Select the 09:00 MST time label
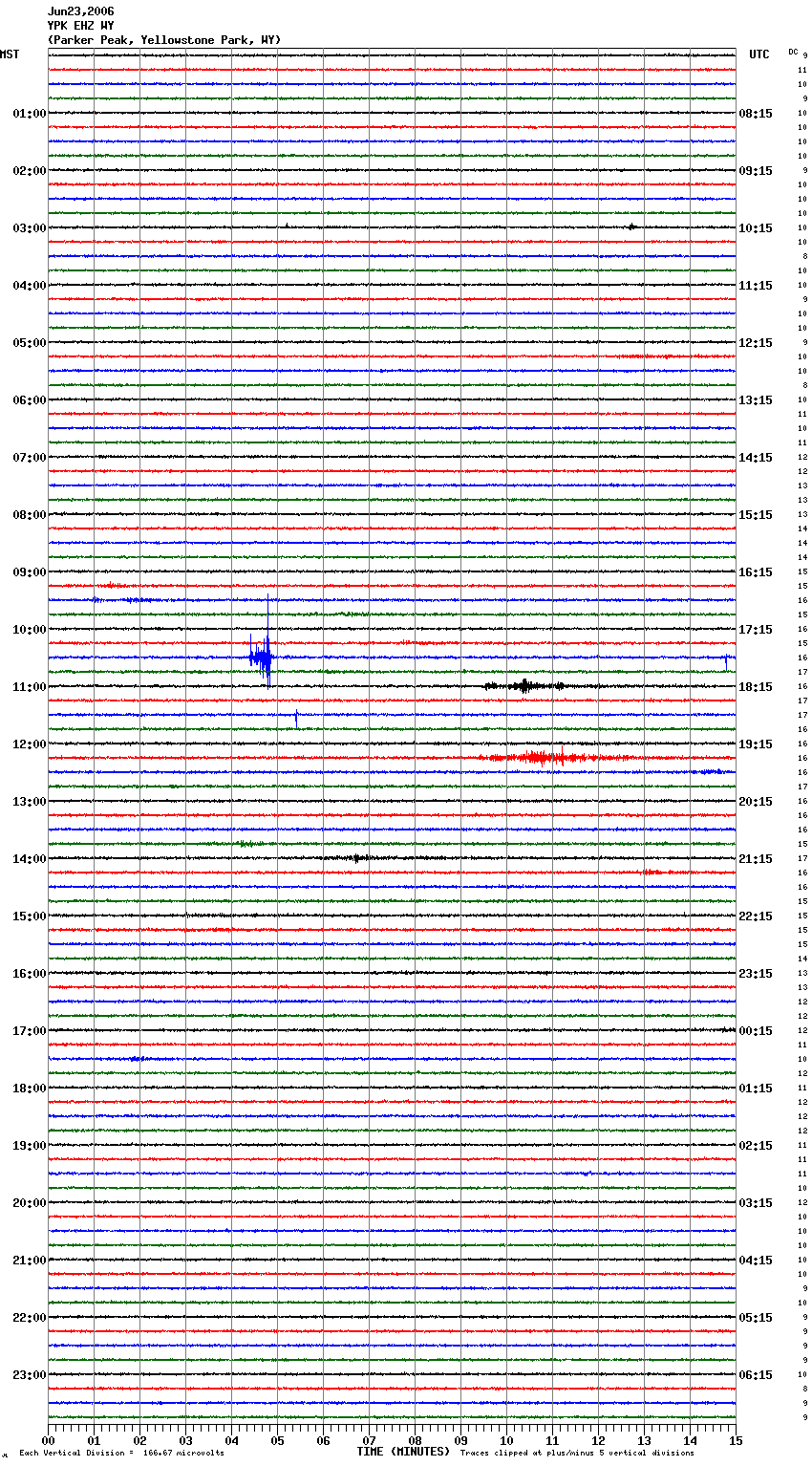 tap(30, 572)
